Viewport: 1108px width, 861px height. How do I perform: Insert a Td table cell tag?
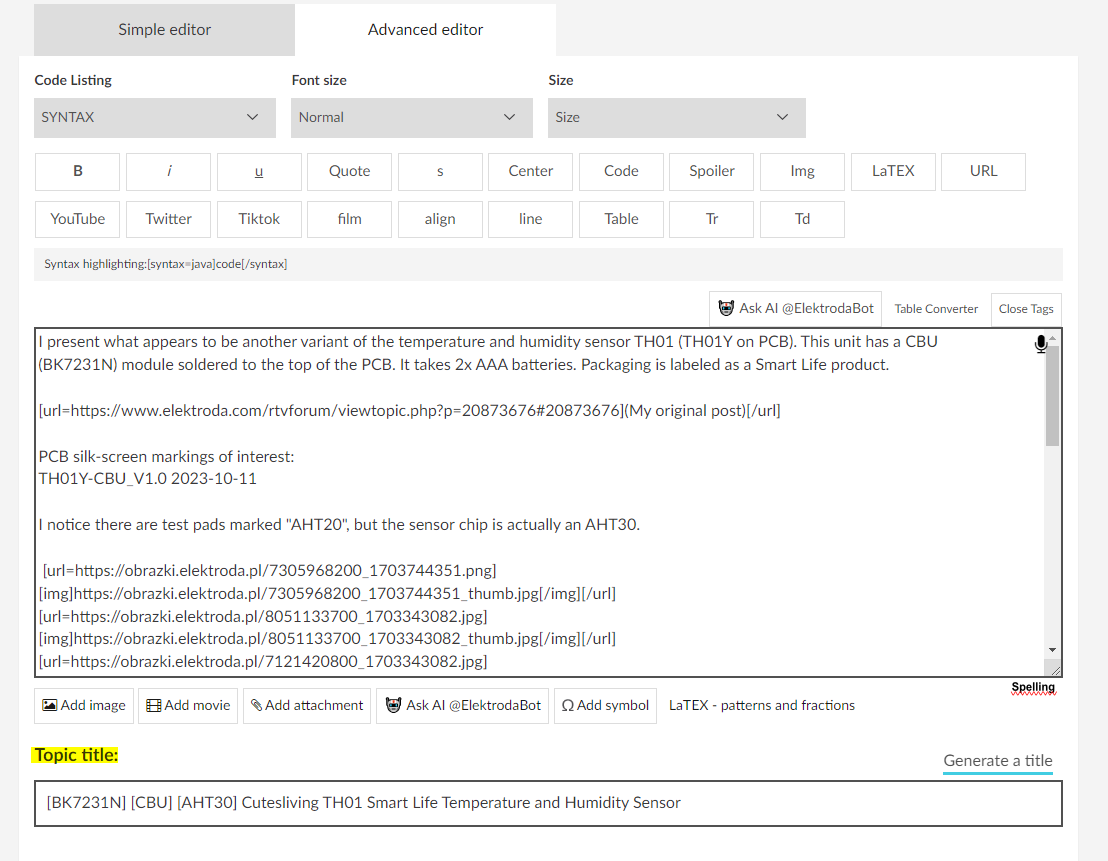802,219
